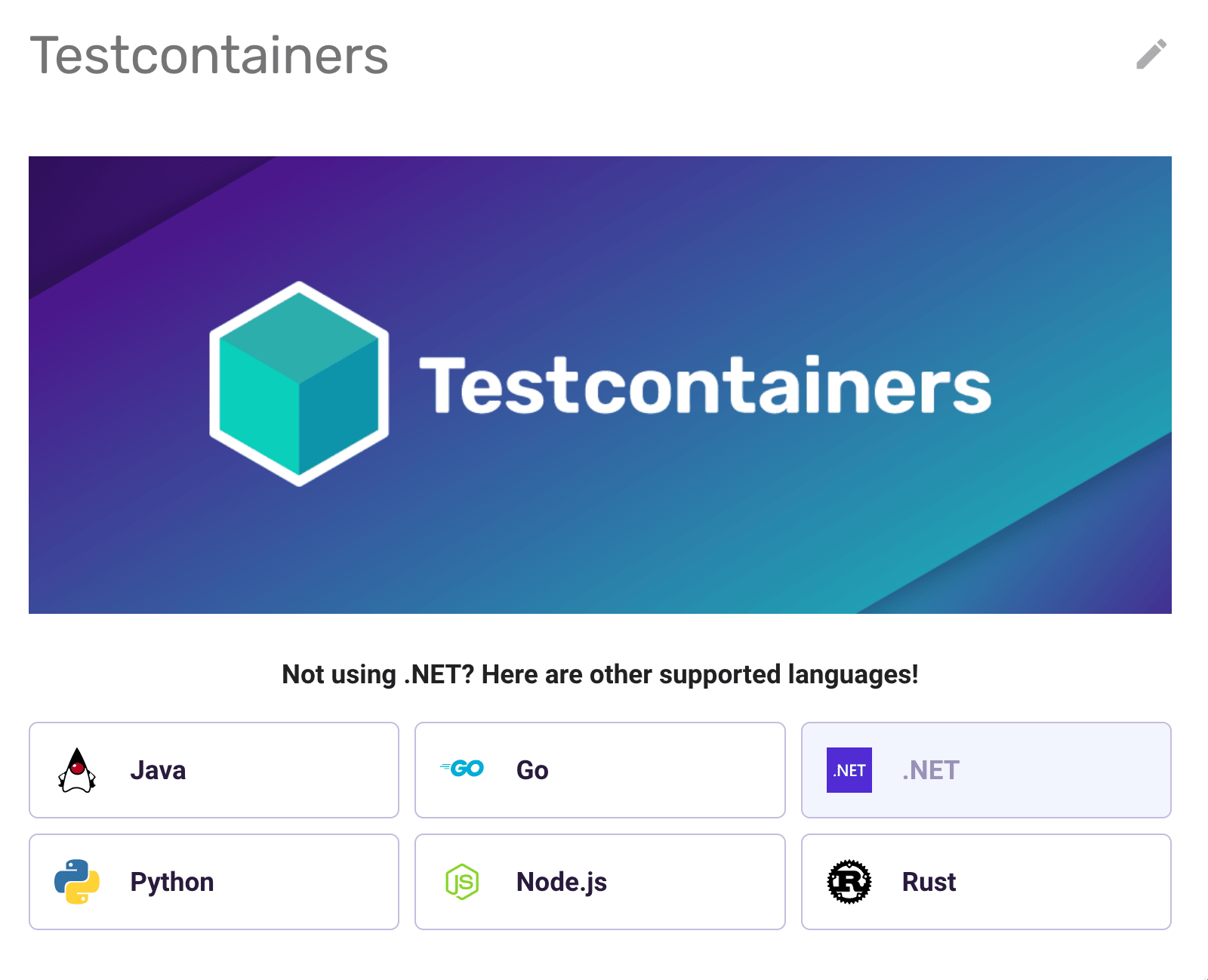Image resolution: width=1208 pixels, height=980 pixels.
Task: Click the purple .NET logo icon
Action: 849,770
